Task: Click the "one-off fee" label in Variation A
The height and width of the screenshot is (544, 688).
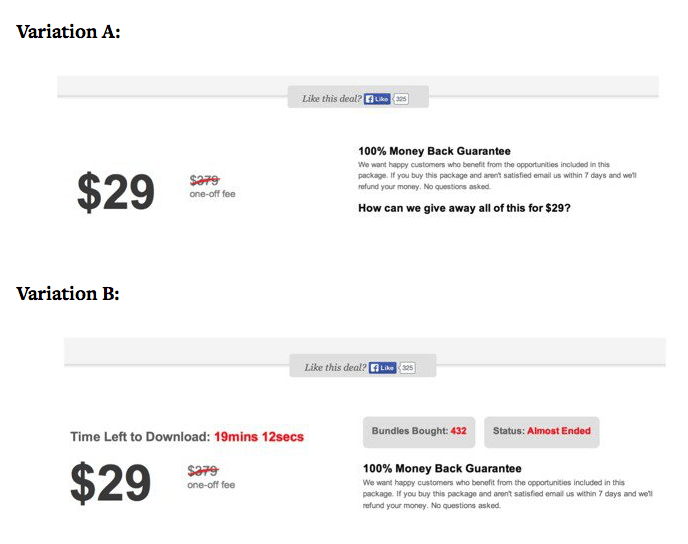Action: click(x=212, y=195)
